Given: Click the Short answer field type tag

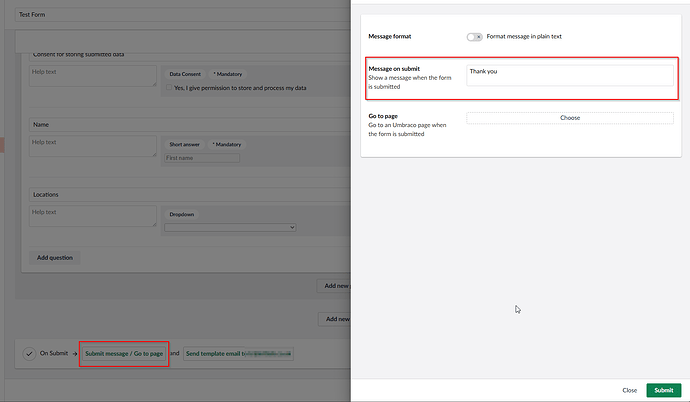Looking at the screenshot, I should pyautogui.click(x=185, y=145).
